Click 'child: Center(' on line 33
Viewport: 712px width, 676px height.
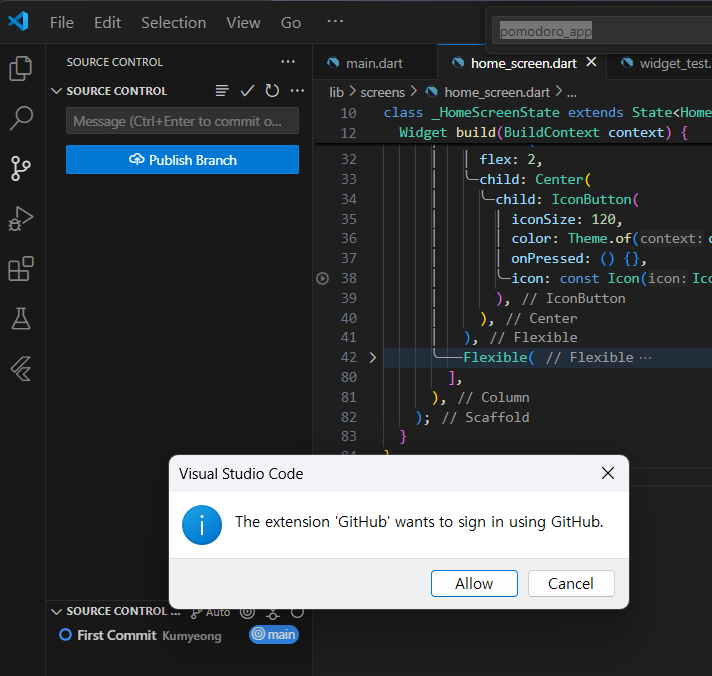pos(535,179)
